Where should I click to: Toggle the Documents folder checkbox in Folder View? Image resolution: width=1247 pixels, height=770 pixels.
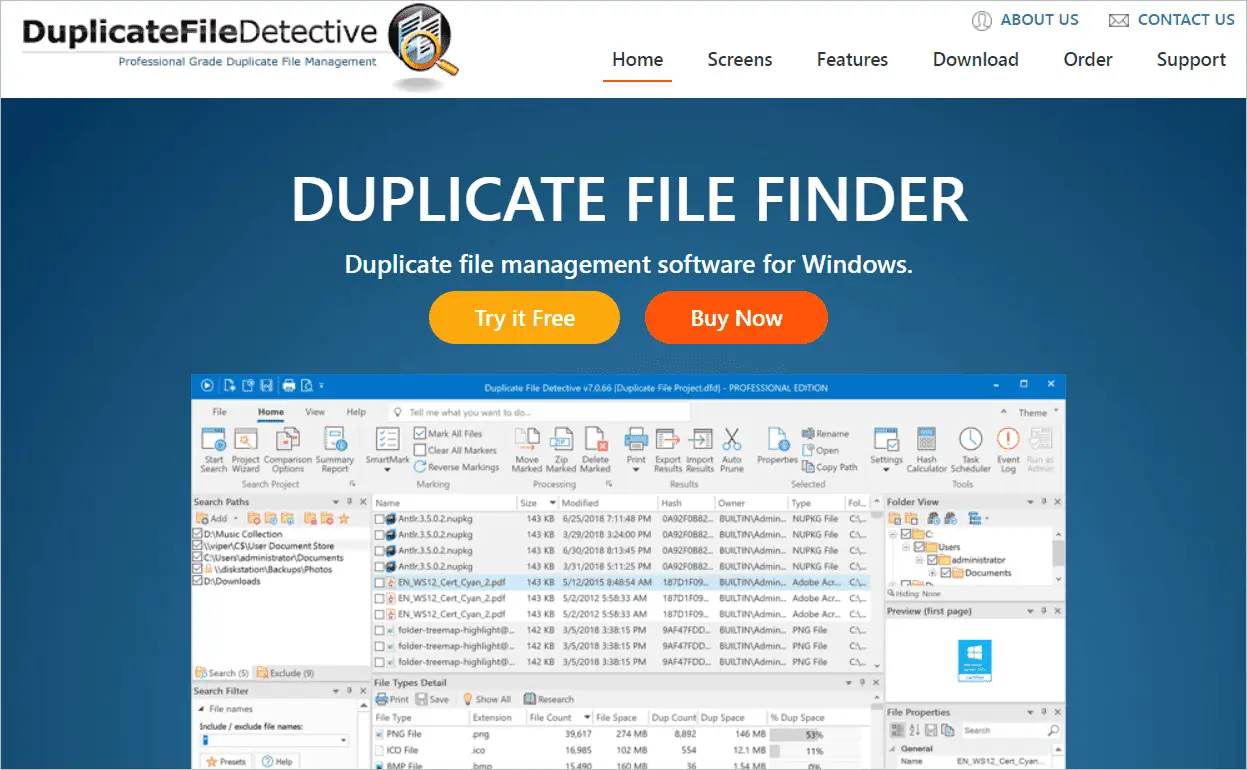(x=945, y=573)
